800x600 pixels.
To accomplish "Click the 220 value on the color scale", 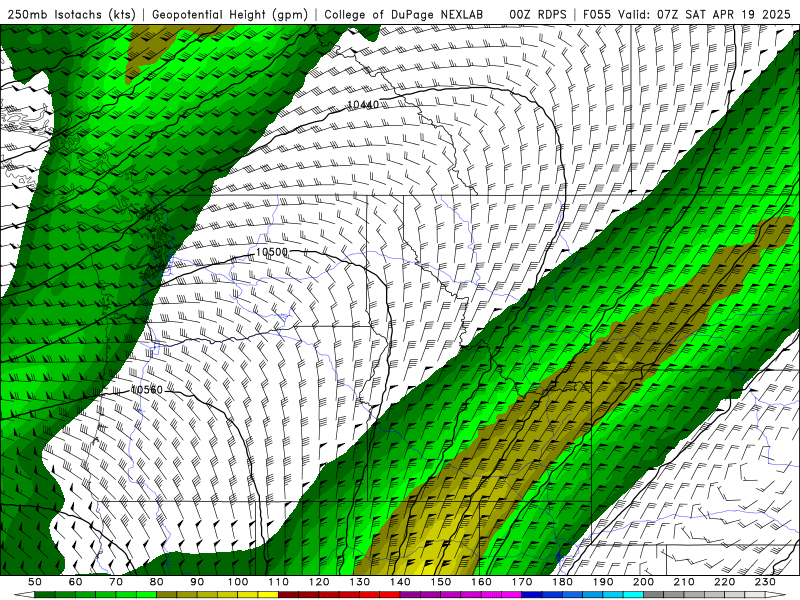I will click(x=725, y=582).
